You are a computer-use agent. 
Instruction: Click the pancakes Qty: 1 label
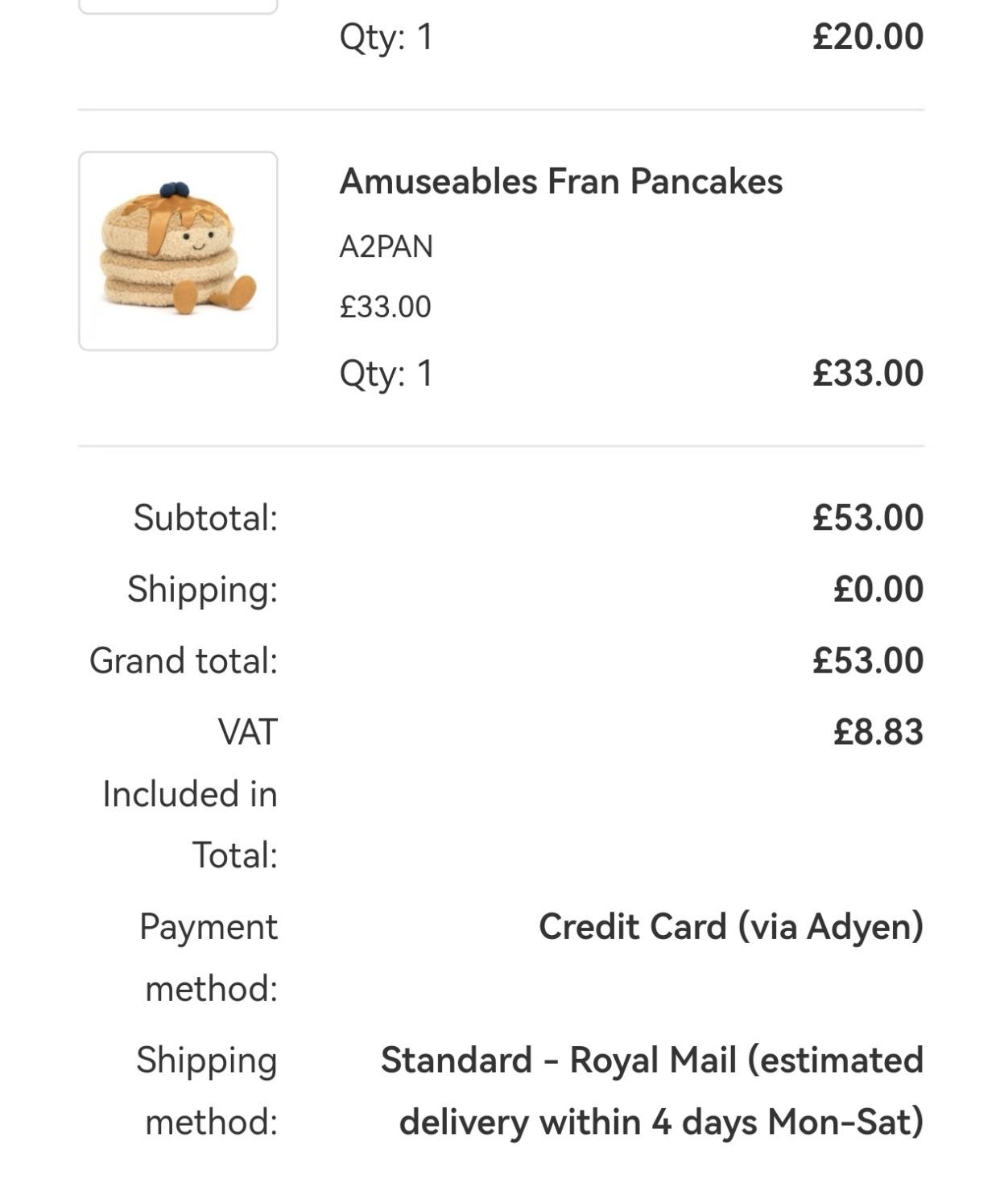[x=386, y=374]
